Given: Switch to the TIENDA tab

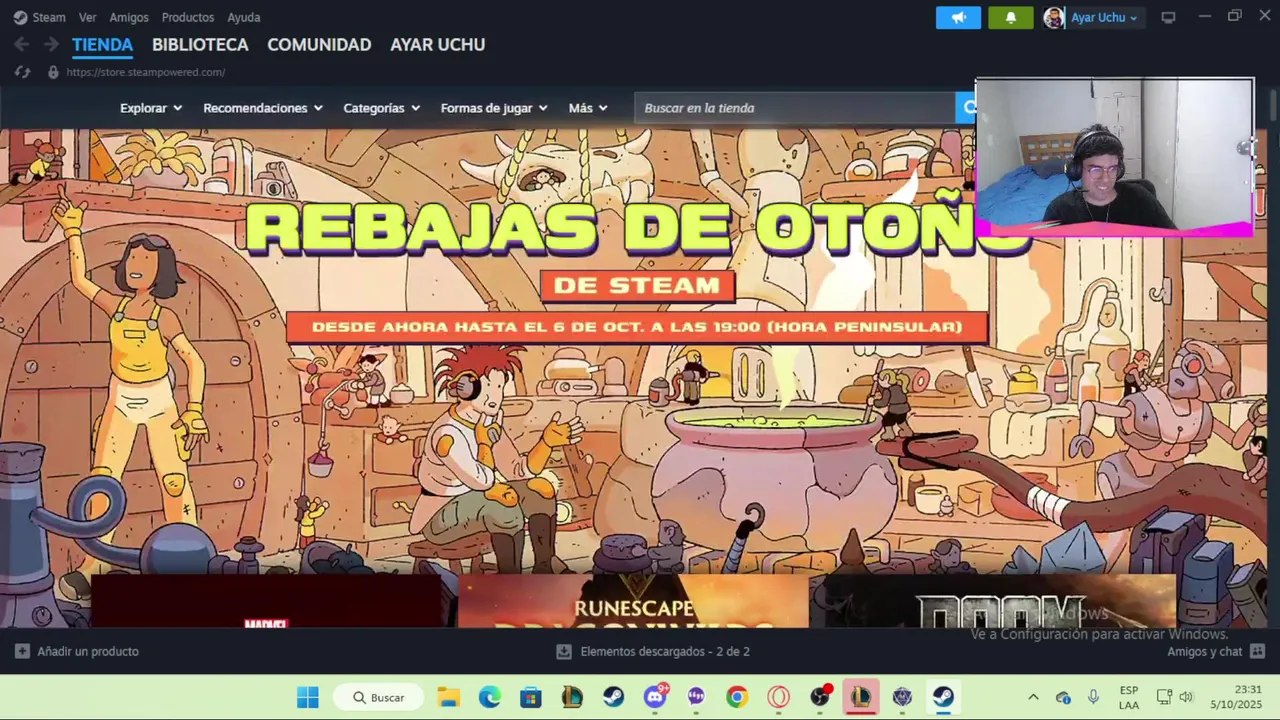Looking at the screenshot, I should click(102, 45).
